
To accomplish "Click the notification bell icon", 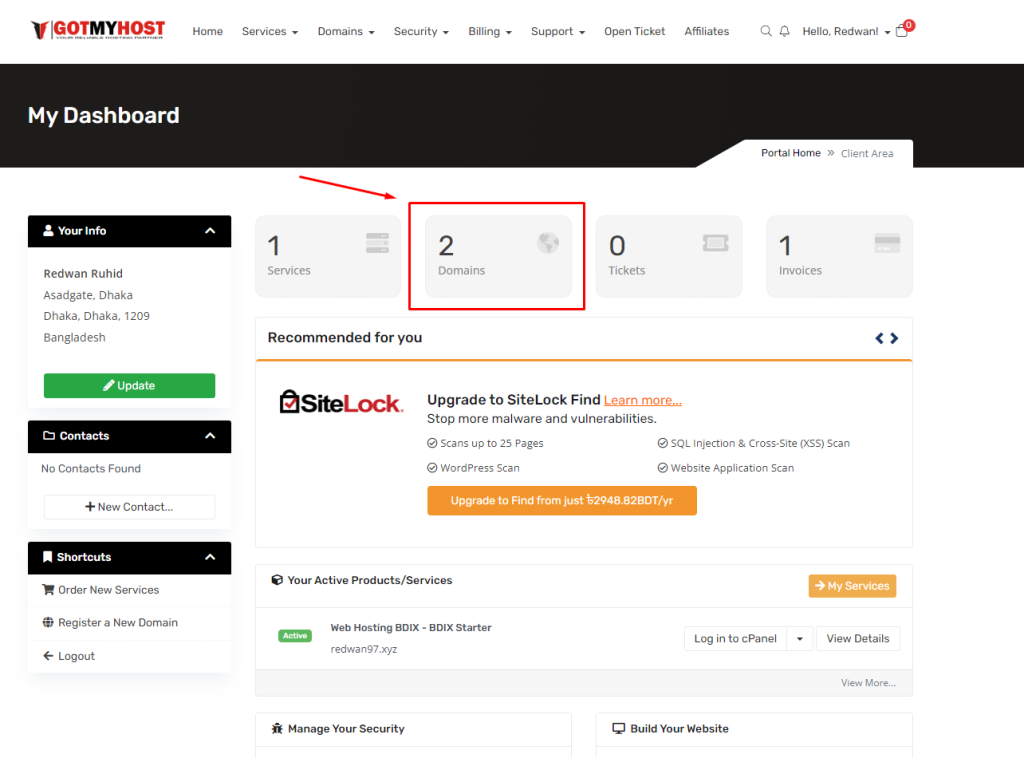I will 784,31.
